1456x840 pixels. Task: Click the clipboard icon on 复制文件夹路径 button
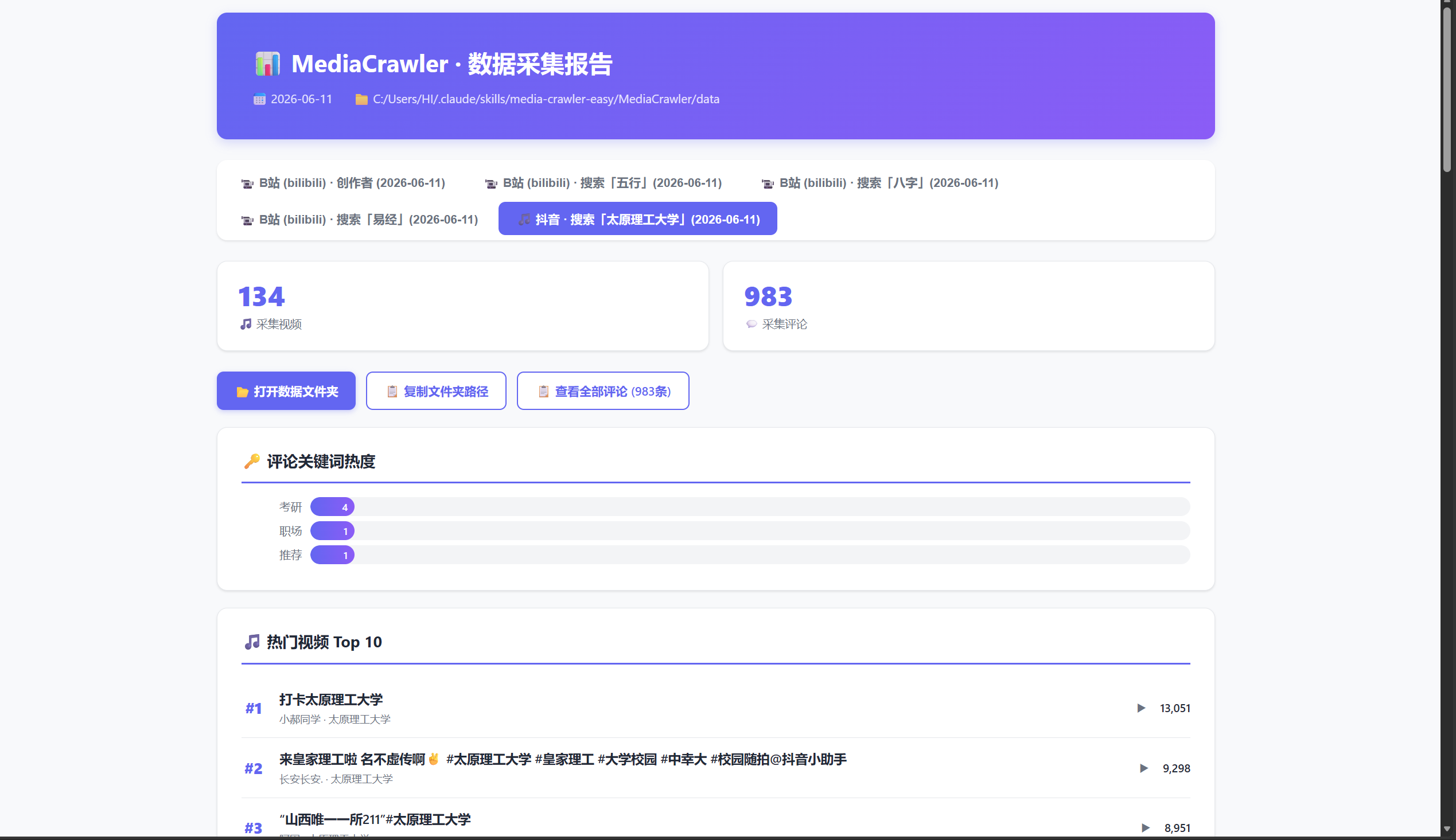392,392
